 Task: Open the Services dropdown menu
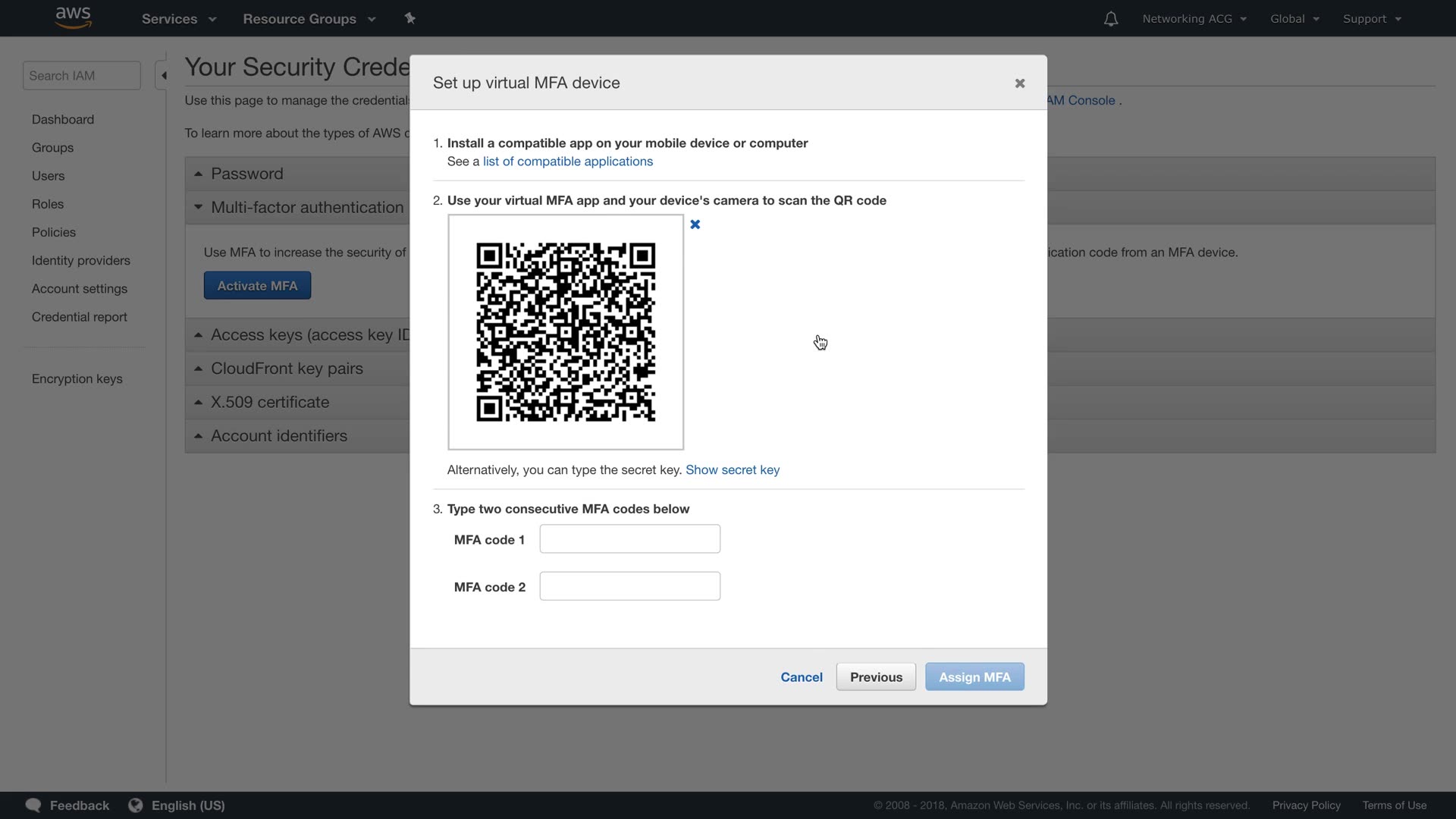coord(178,19)
